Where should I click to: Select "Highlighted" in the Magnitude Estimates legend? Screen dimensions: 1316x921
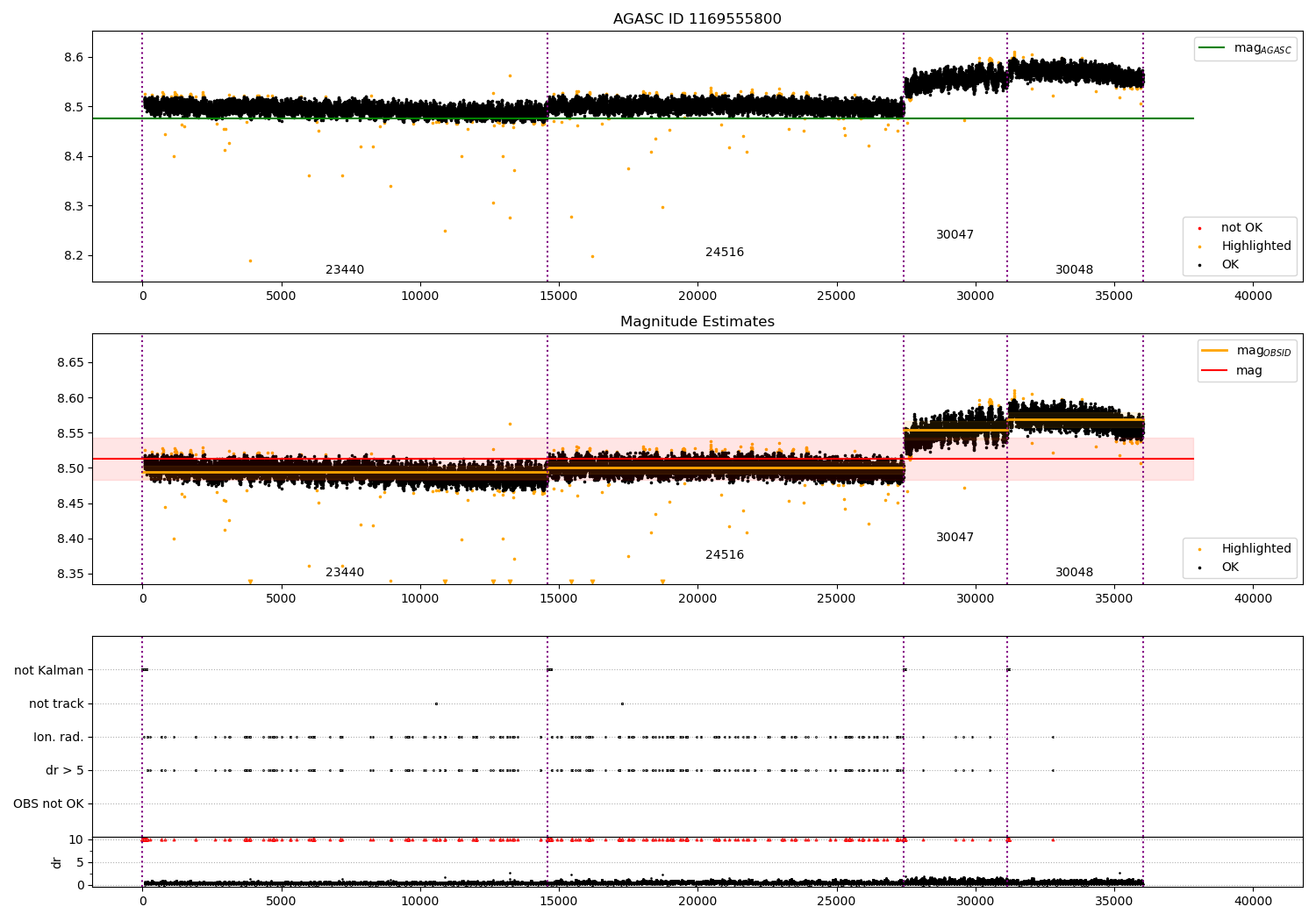[1256, 549]
